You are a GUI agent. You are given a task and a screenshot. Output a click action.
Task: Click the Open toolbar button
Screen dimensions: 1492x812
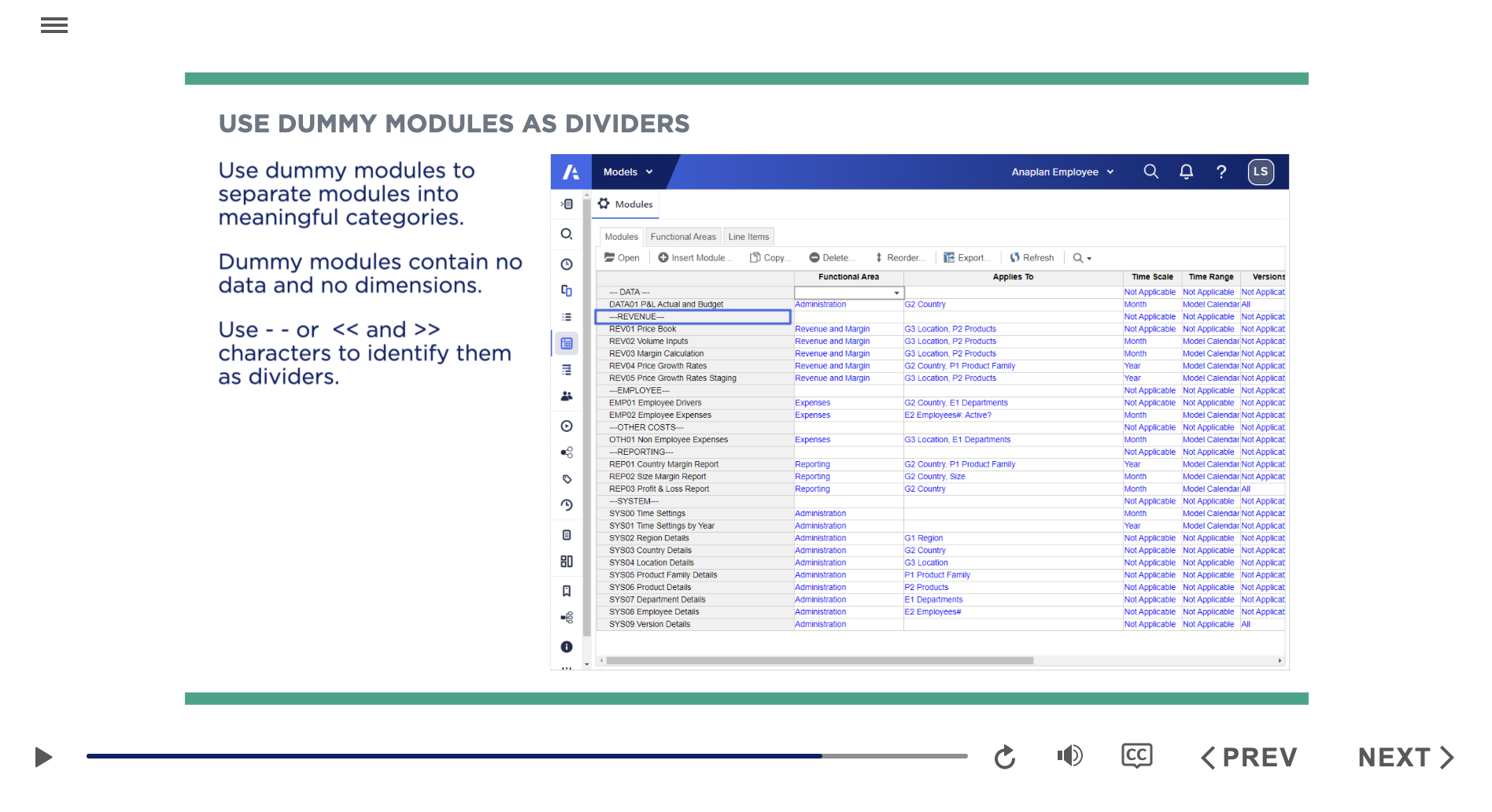tap(622, 258)
